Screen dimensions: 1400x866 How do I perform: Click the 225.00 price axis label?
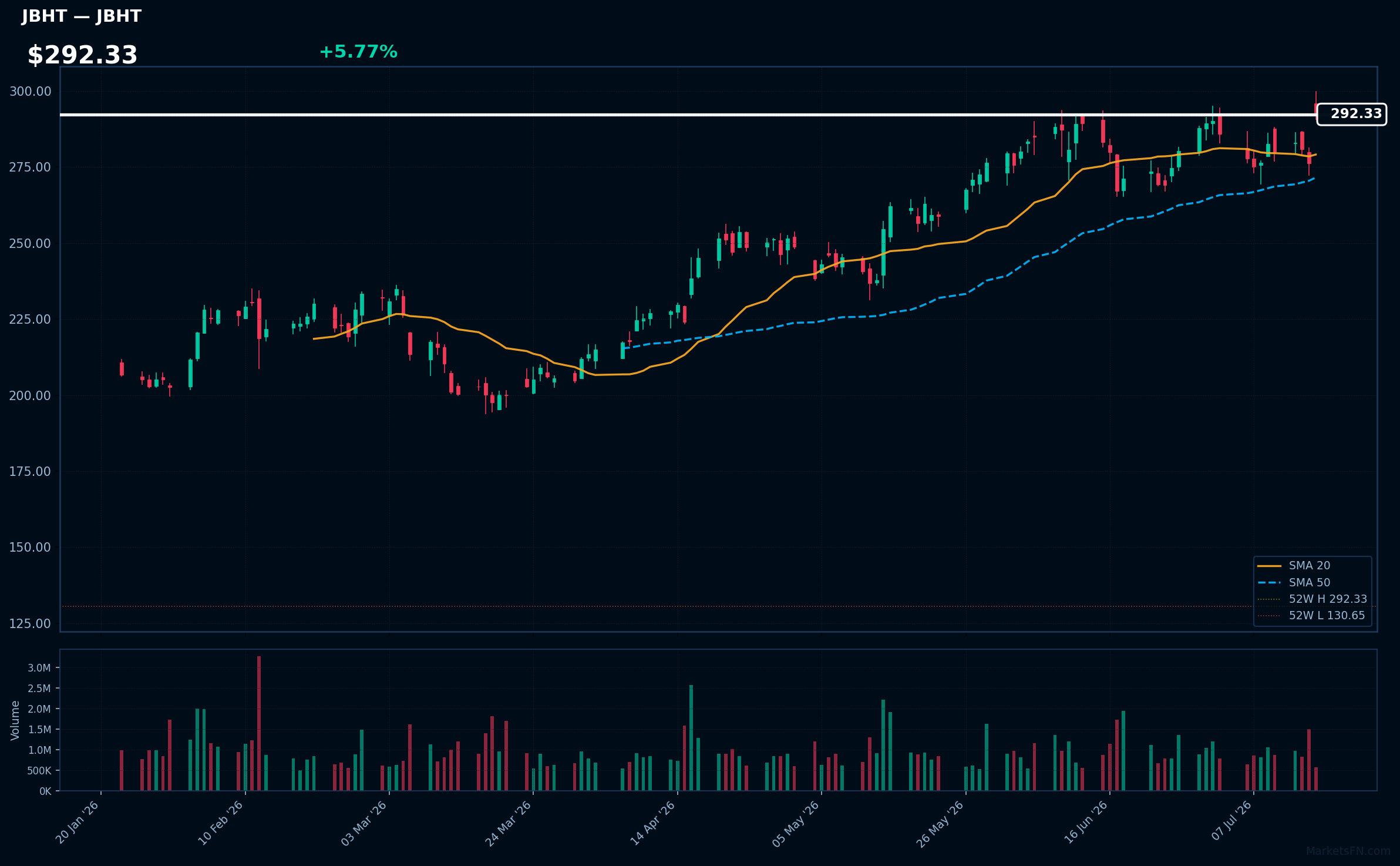[x=30, y=319]
